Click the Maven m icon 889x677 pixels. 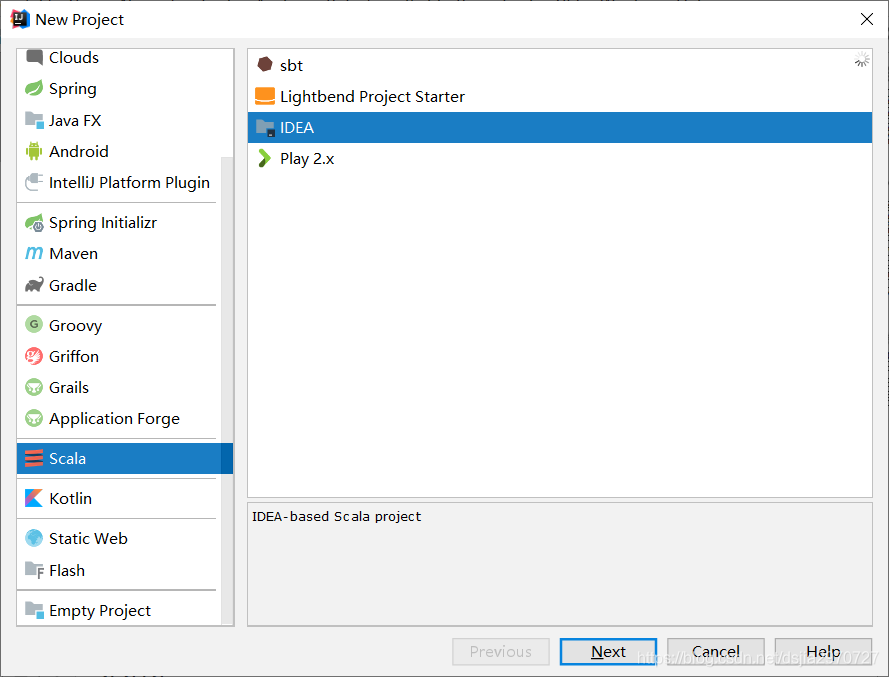pyautogui.click(x=34, y=254)
